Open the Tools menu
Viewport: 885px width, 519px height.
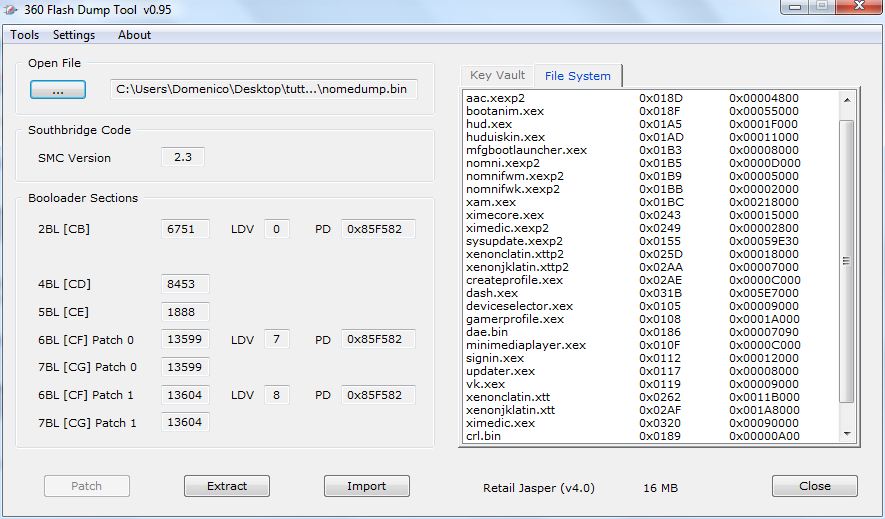(x=25, y=35)
